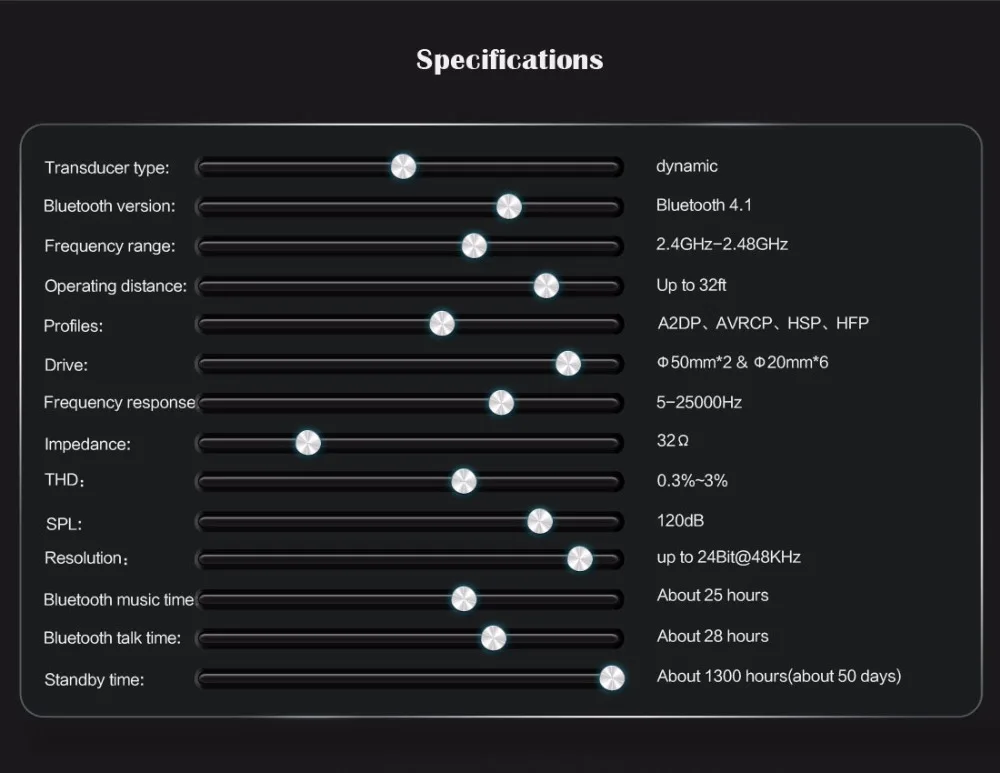This screenshot has width=1000, height=773.
Task: Click the 5-25000Hz value text
Action: (x=699, y=402)
